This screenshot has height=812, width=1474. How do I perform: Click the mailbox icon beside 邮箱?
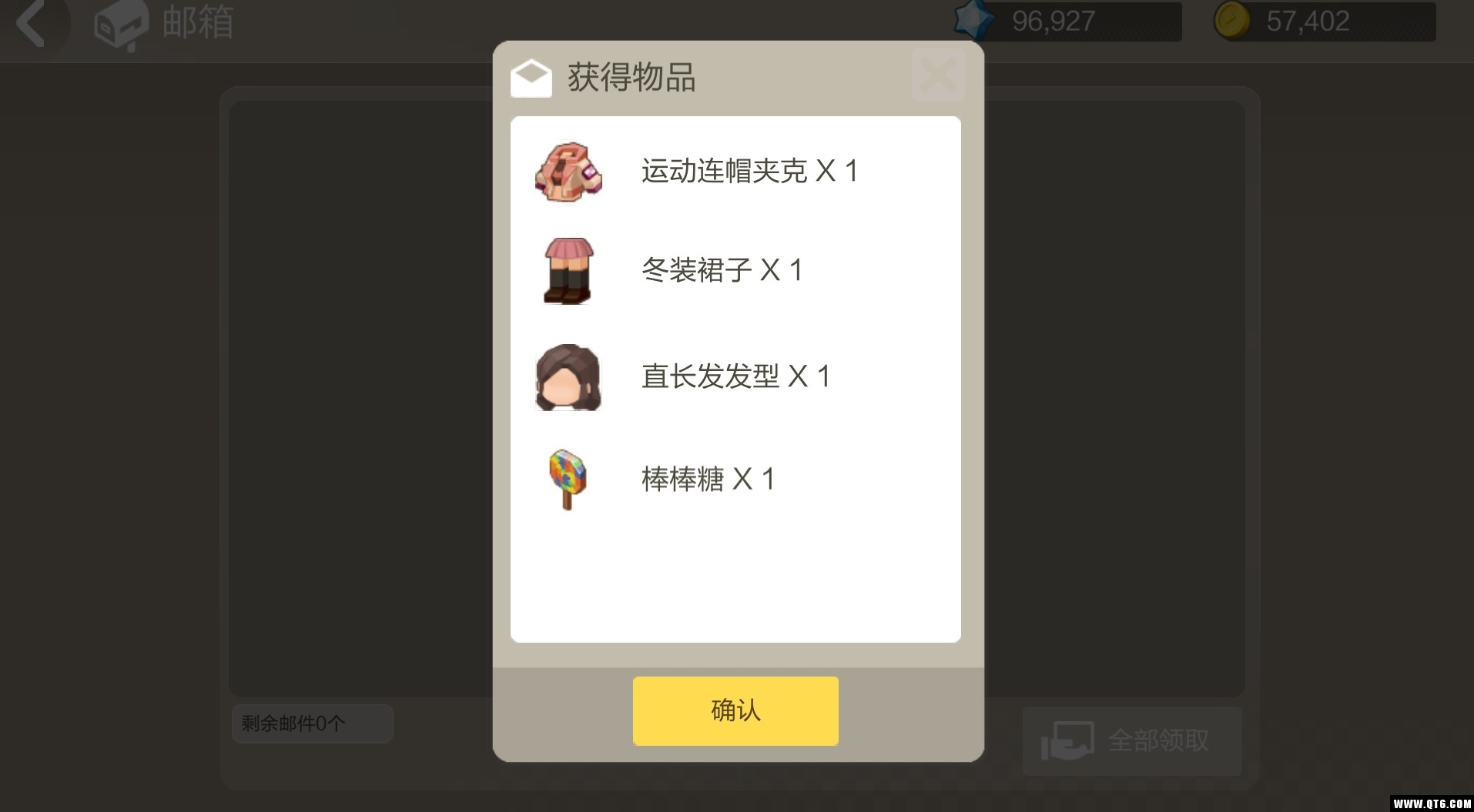(x=121, y=25)
